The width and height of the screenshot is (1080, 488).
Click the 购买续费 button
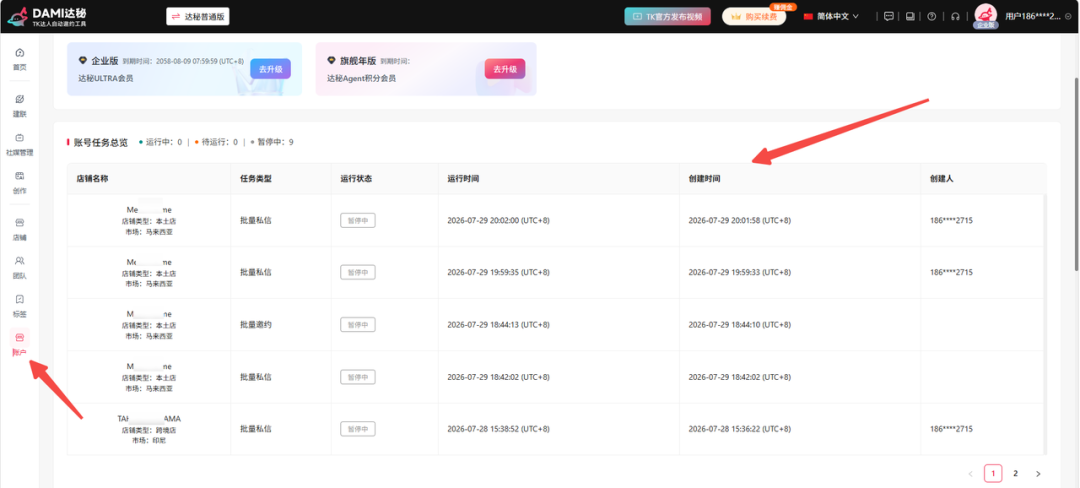tap(754, 17)
